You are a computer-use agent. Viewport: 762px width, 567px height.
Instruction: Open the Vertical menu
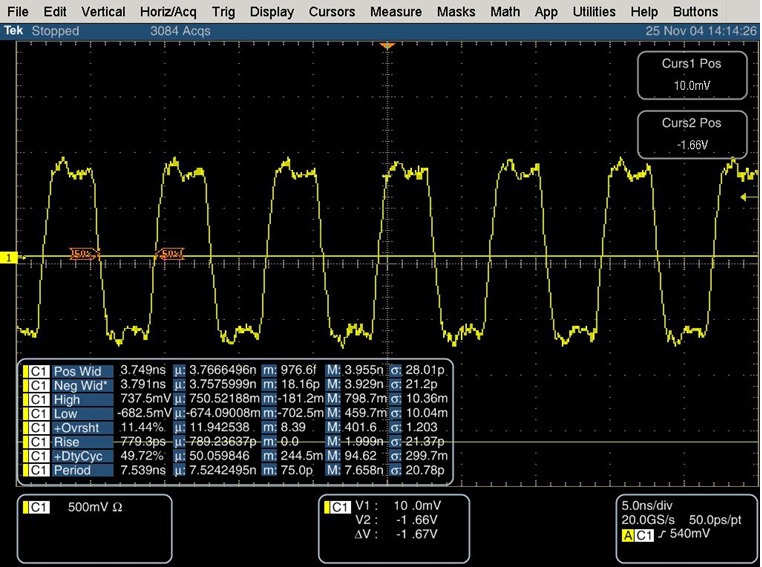[x=103, y=12]
